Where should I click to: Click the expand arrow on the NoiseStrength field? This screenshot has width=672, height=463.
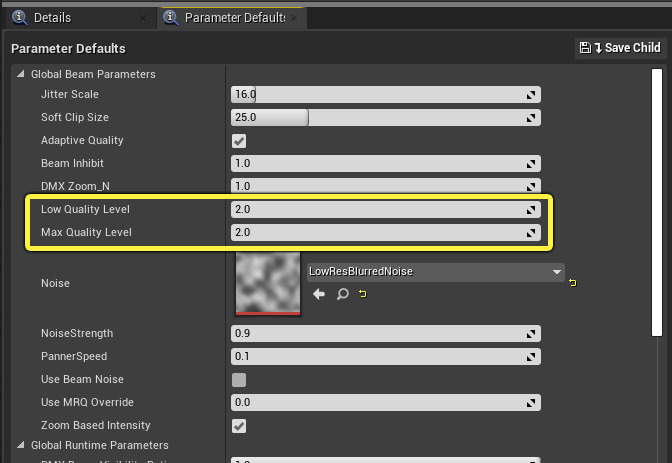pos(532,334)
